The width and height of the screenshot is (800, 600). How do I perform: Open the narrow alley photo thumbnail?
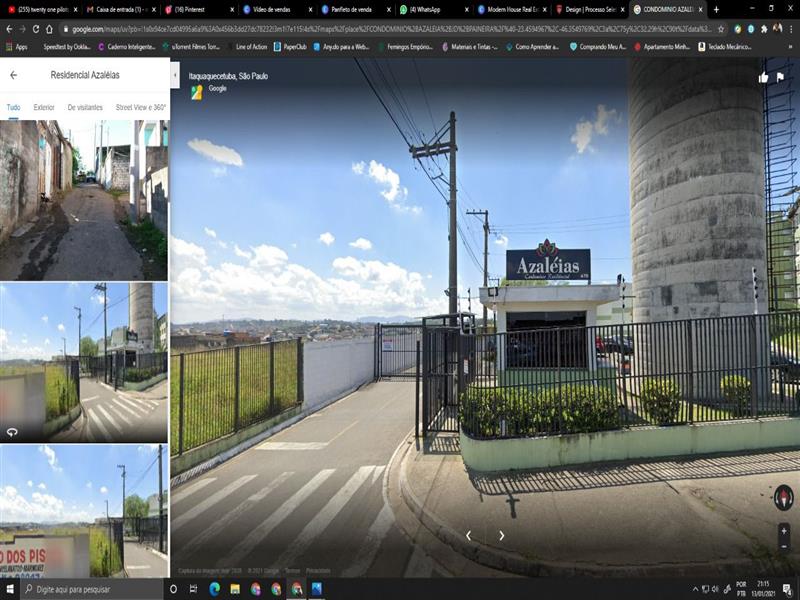pos(84,200)
